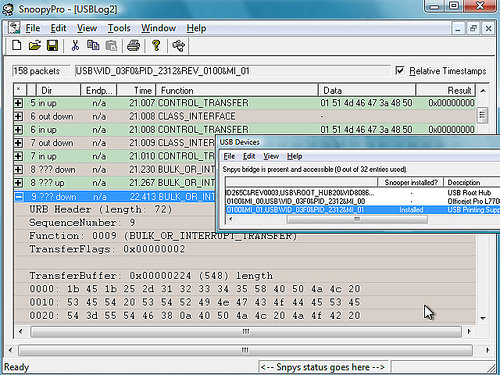500x375 pixels.
Task: Open the View menu in USB Devices window
Action: pos(271,156)
